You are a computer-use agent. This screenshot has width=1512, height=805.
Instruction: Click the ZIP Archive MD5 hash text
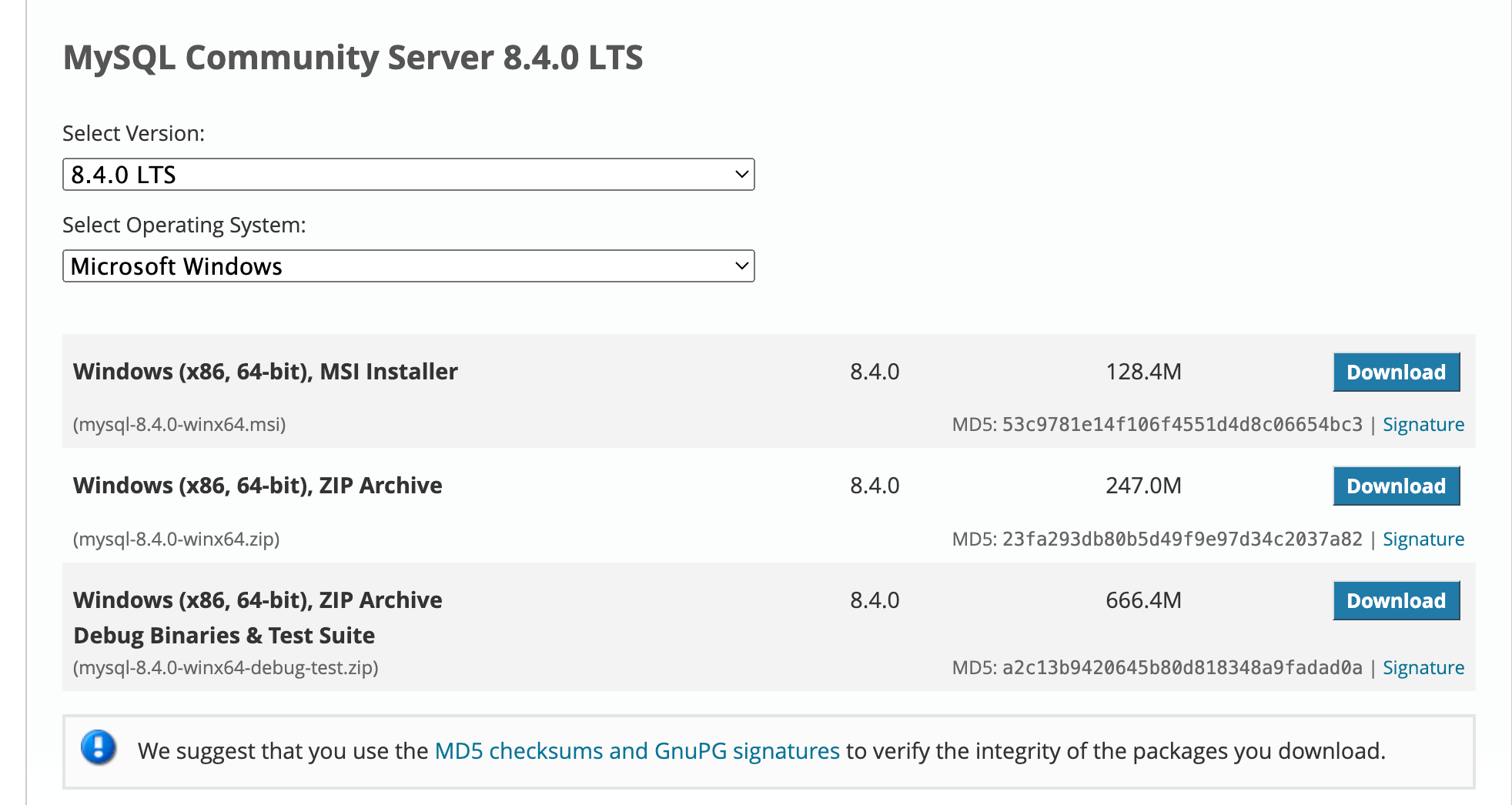point(1182,539)
